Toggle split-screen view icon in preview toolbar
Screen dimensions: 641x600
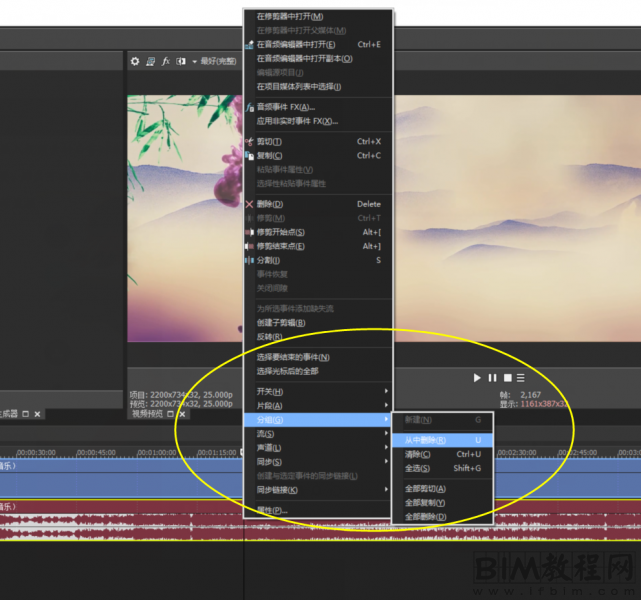[181, 61]
